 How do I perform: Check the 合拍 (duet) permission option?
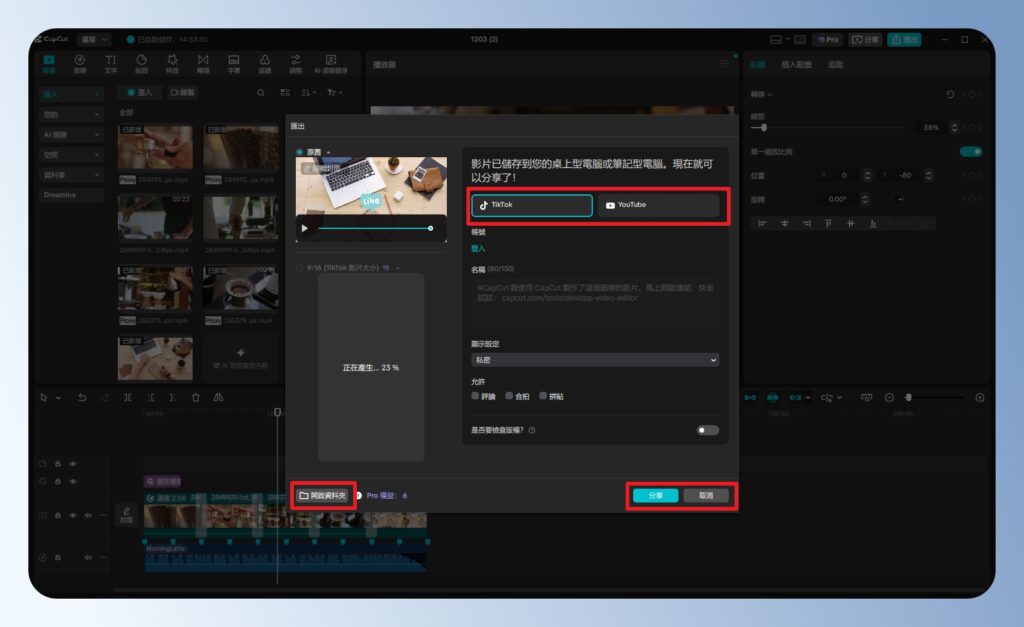pos(510,396)
